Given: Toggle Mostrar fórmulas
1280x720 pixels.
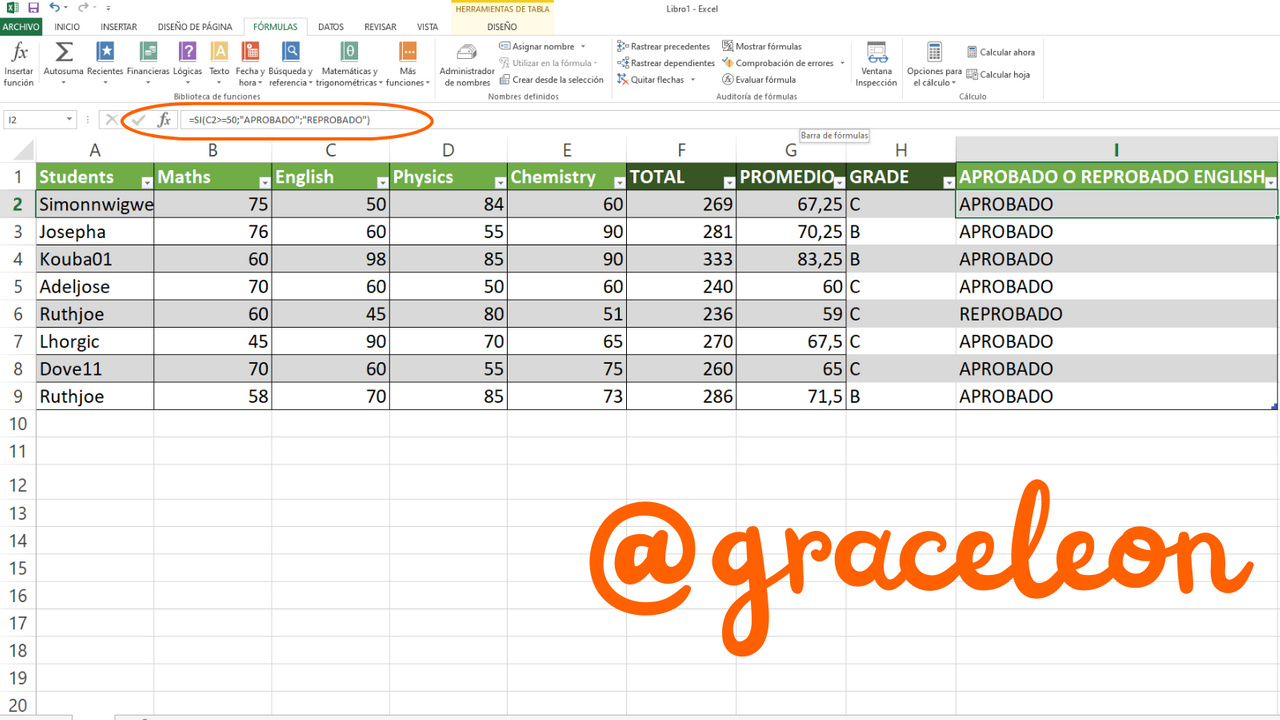Looking at the screenshot, I should pos(762,46).
